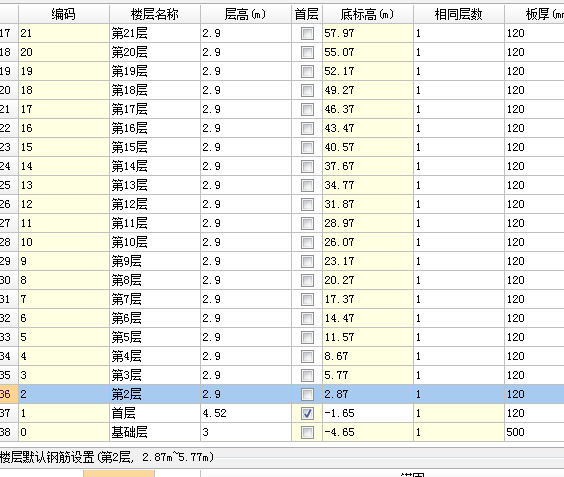Click bottom elevation value 57.97
This screenshot has width=564, height=477.
click(368, 33)
